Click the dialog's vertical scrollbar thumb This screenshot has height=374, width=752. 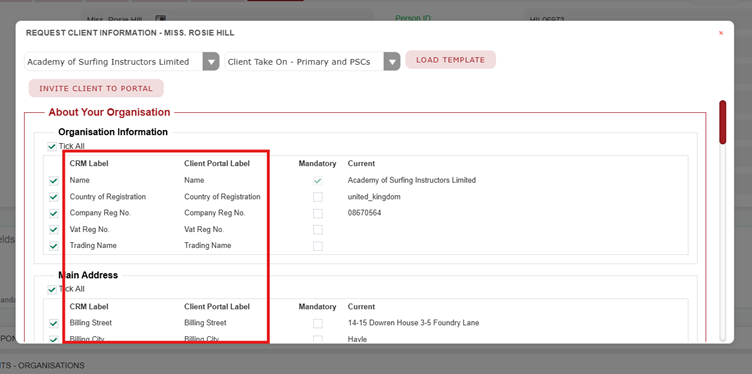tap(722, 122)
